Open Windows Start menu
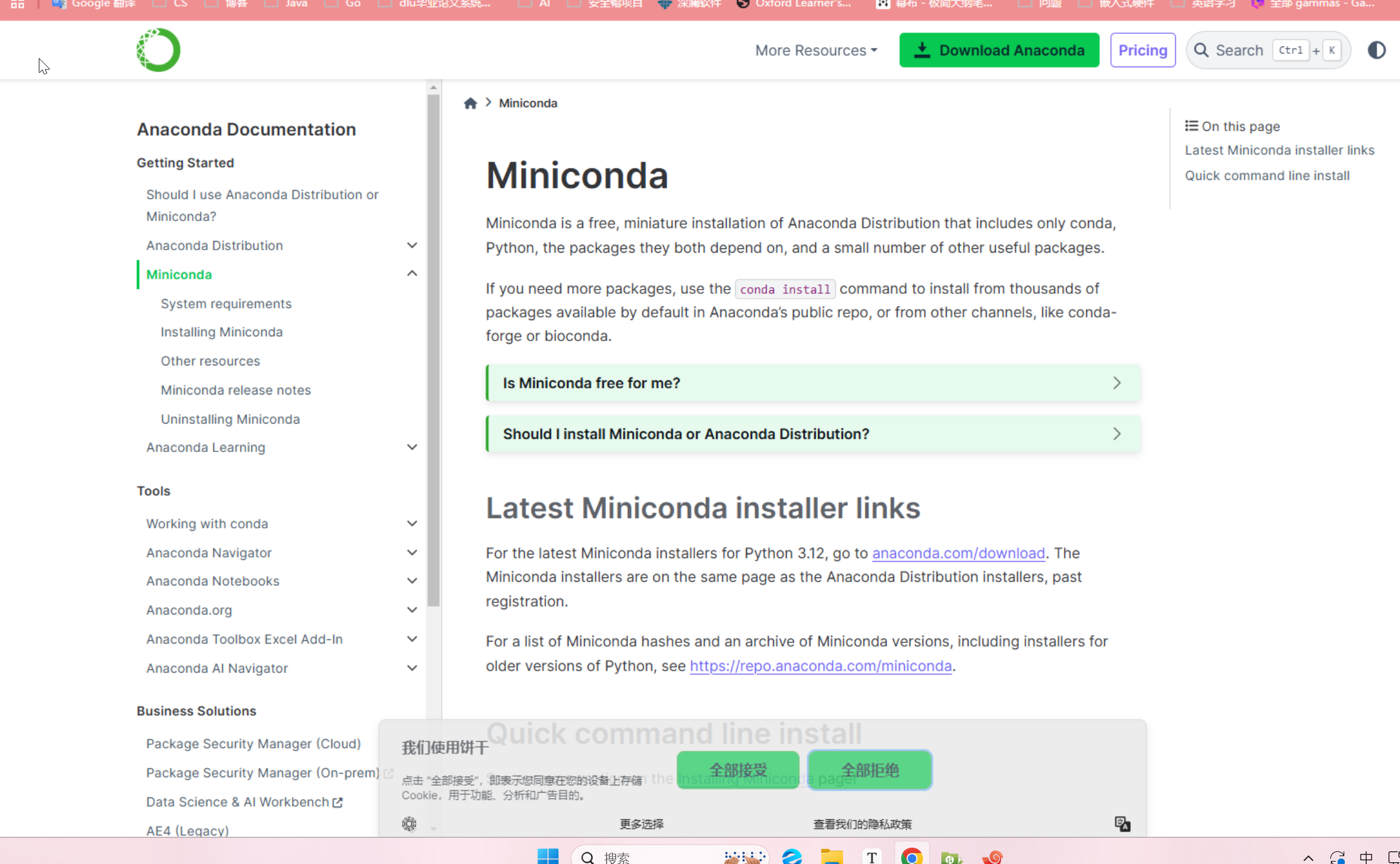The image size is (1400, 864). coord(548,856)
